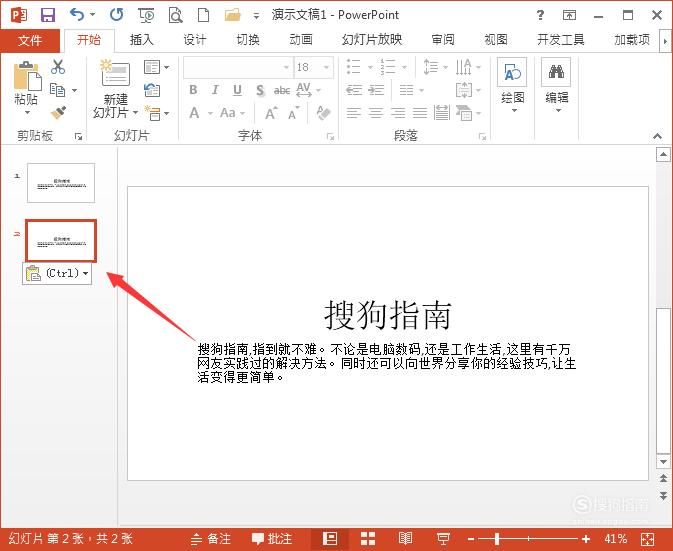
Task: Open Print Preview icon in quick access toolbar
Action: click(175, 15)
